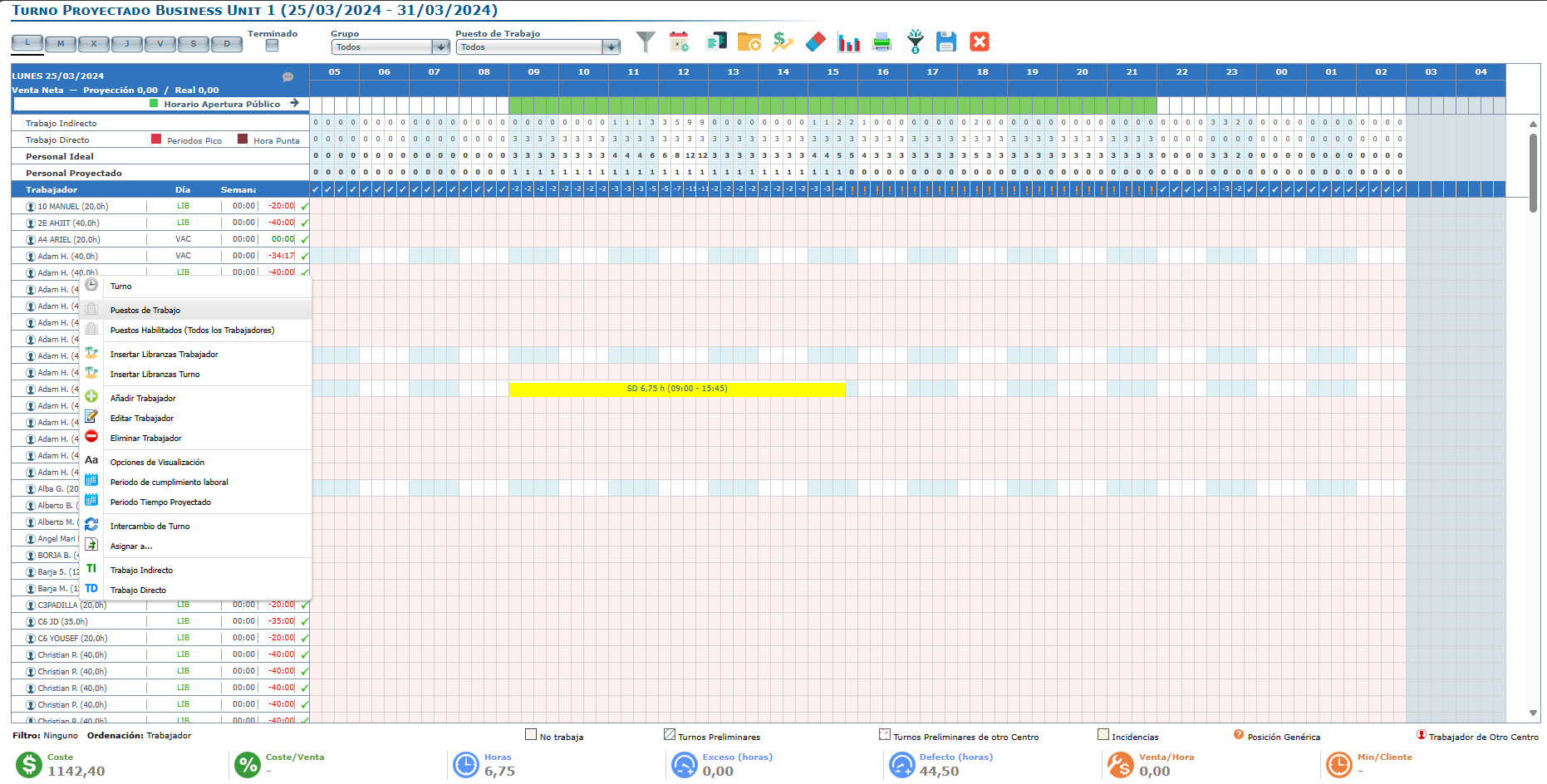Select Puestos de Trabajo menu entry

(196, 310)
